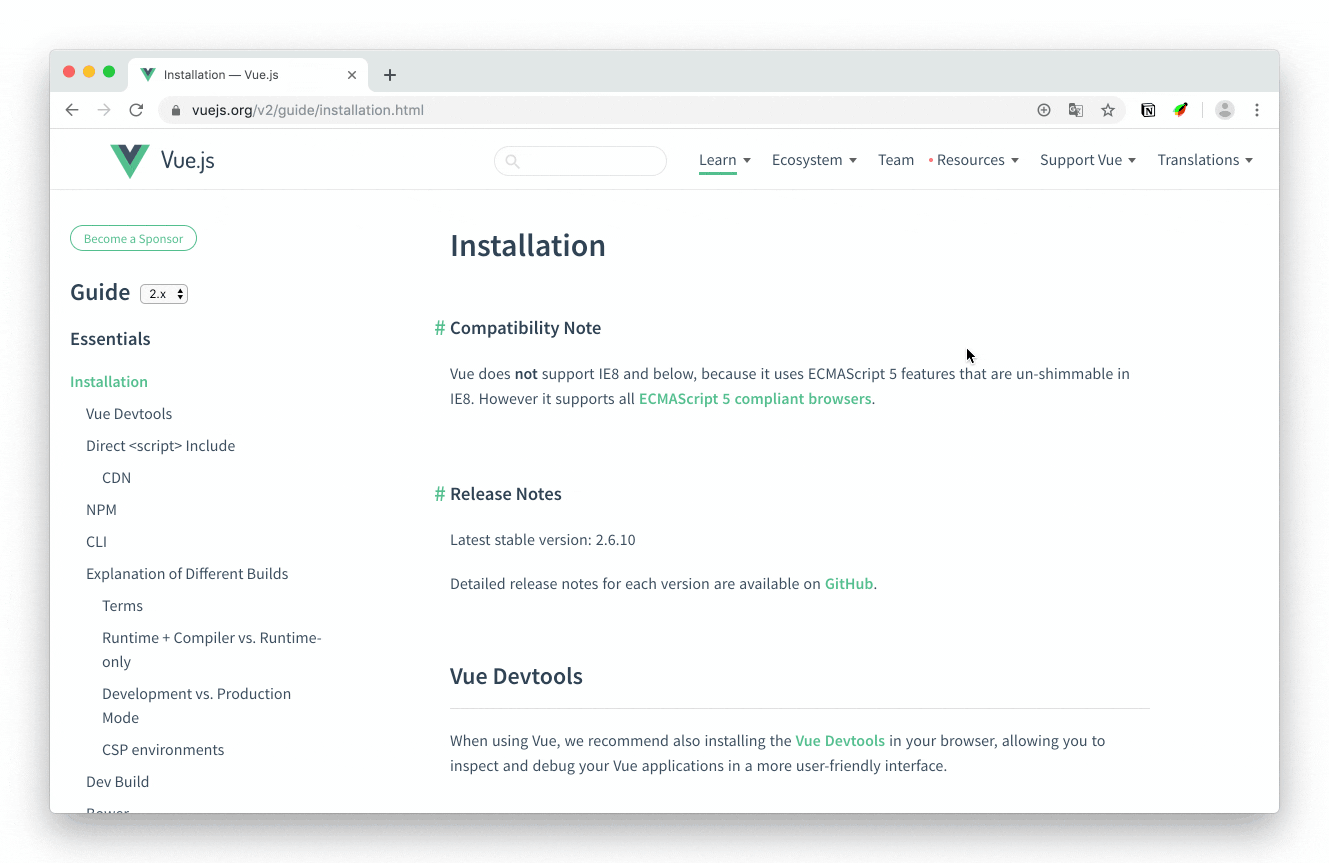Open the GitHub release notes link
Viewport: 1329px width, 863px height.
coord(849,584)
